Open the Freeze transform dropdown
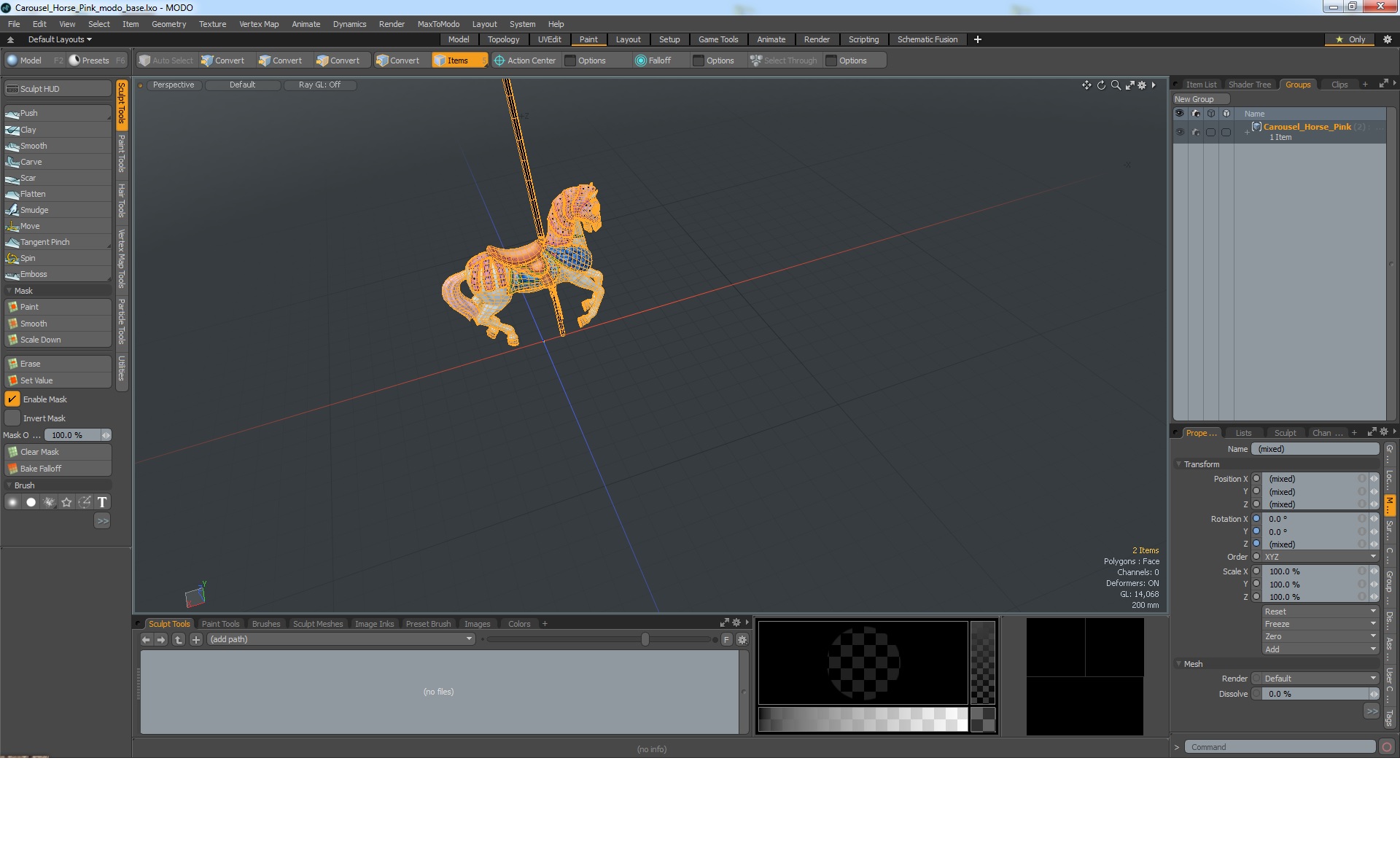 click(x=1321, y=624)
